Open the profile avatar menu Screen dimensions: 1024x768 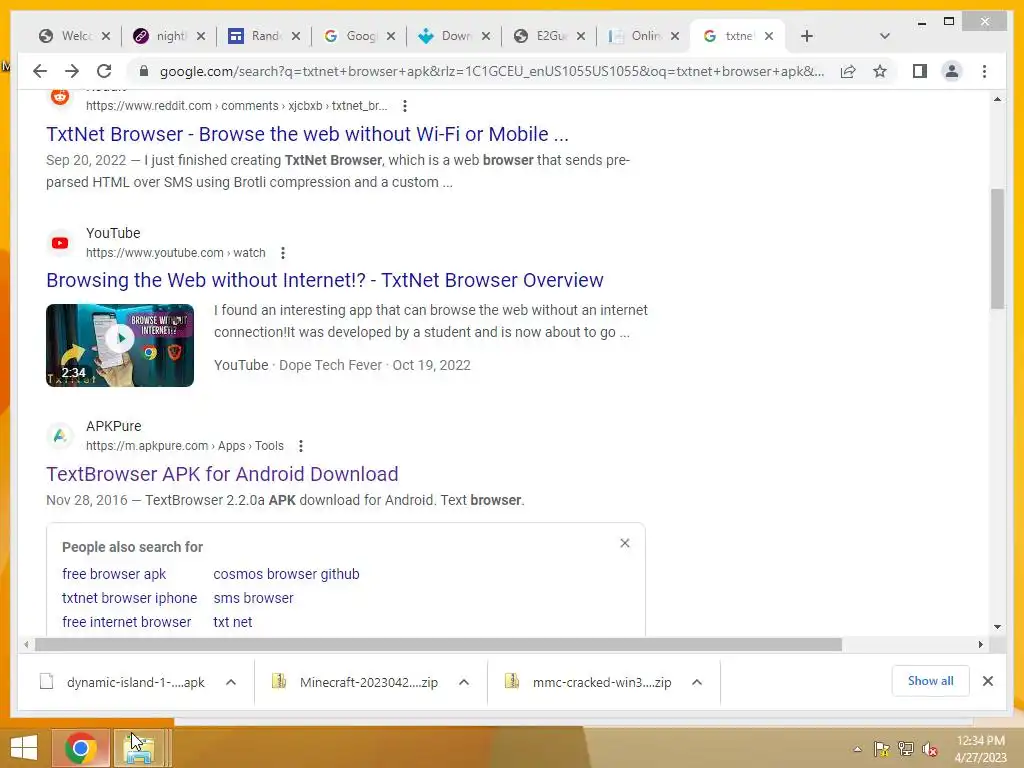coord(952,71)
